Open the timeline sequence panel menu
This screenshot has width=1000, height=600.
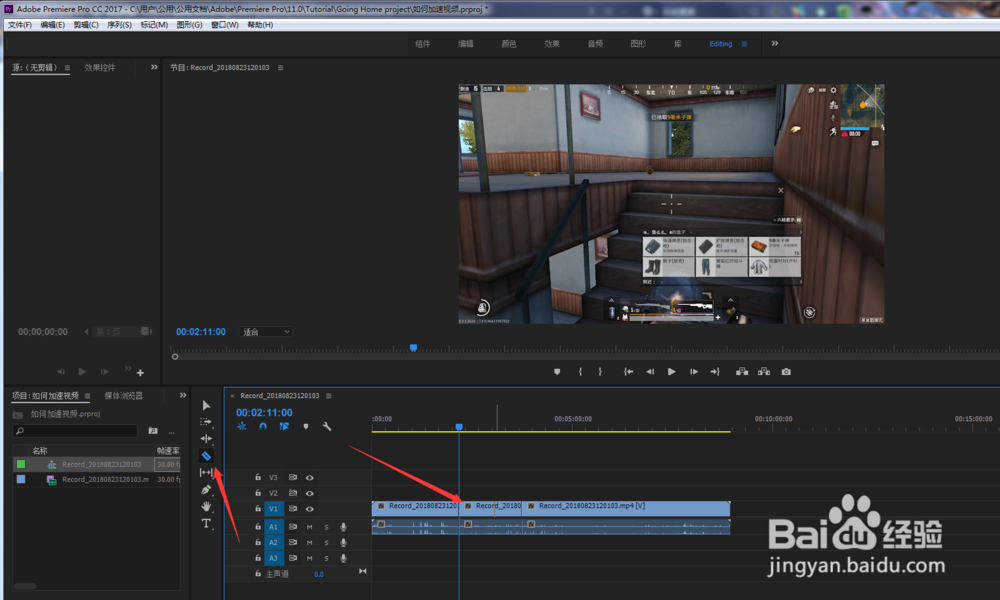(x=329, y=396)
